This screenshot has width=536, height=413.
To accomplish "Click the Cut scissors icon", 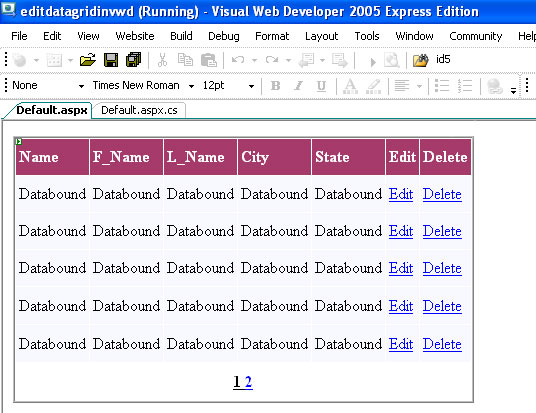I will (162, 60).
